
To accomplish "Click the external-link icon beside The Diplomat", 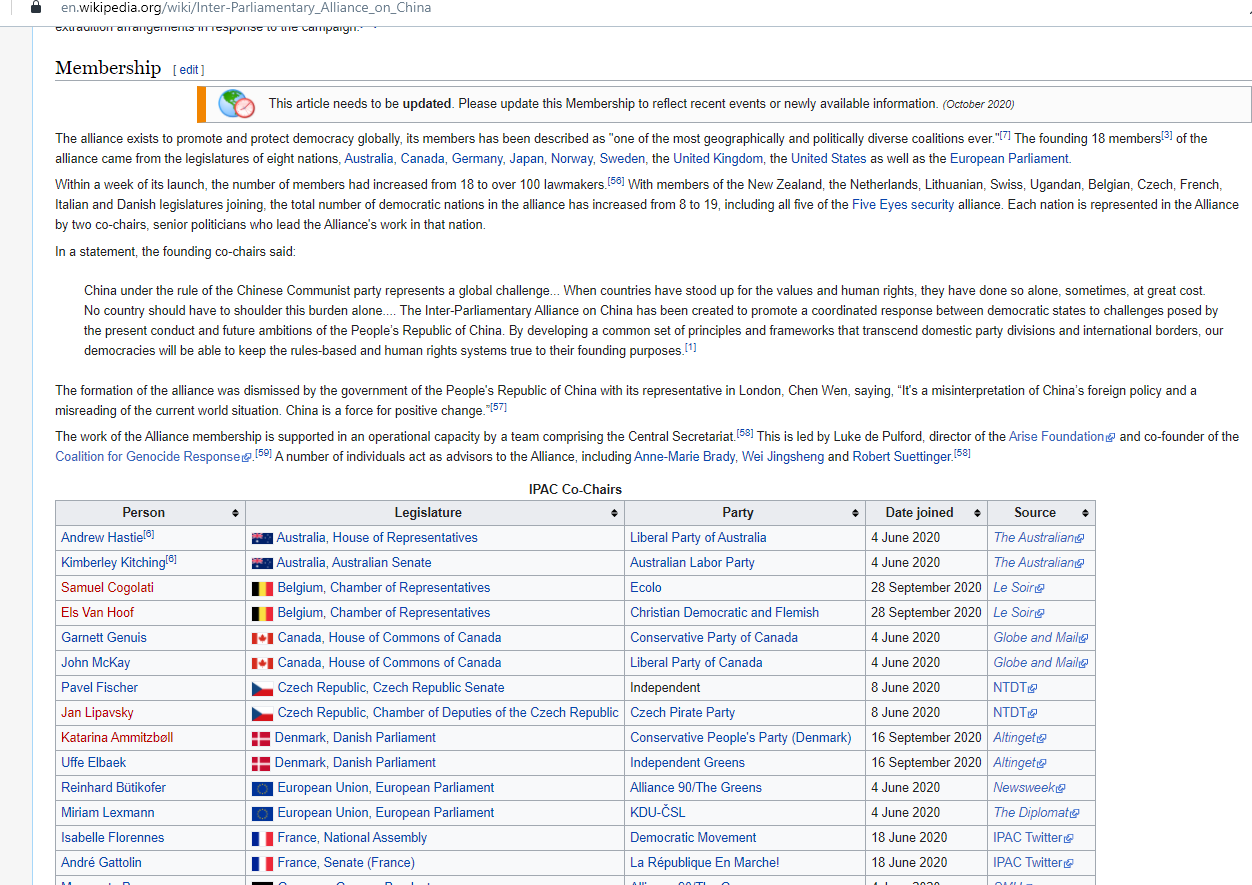I will (x=1076, y=813).
